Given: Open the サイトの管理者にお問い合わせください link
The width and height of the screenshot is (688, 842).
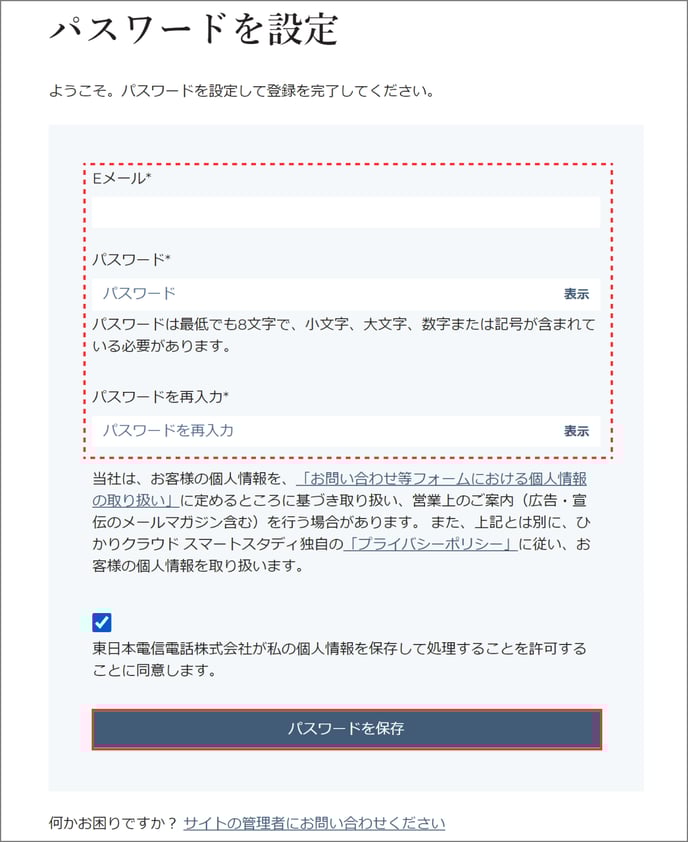Looking at the screenshot, I should coord(314,823).
